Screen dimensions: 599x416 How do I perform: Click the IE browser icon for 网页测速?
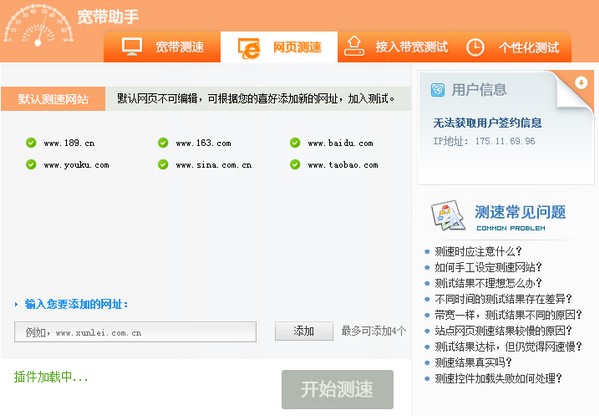click(249, 48)
